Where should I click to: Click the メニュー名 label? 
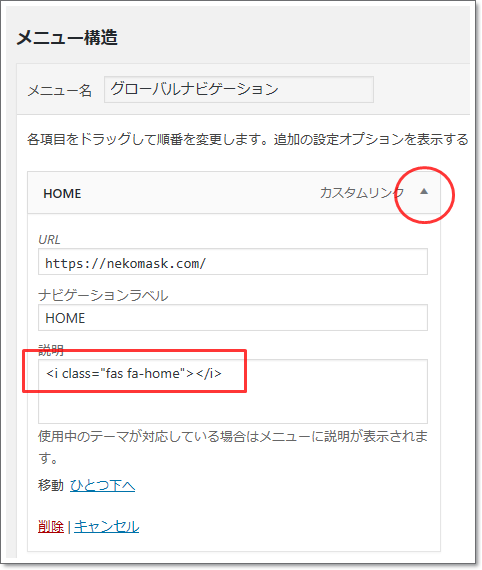pyautogui.click(x=60, y=90)
